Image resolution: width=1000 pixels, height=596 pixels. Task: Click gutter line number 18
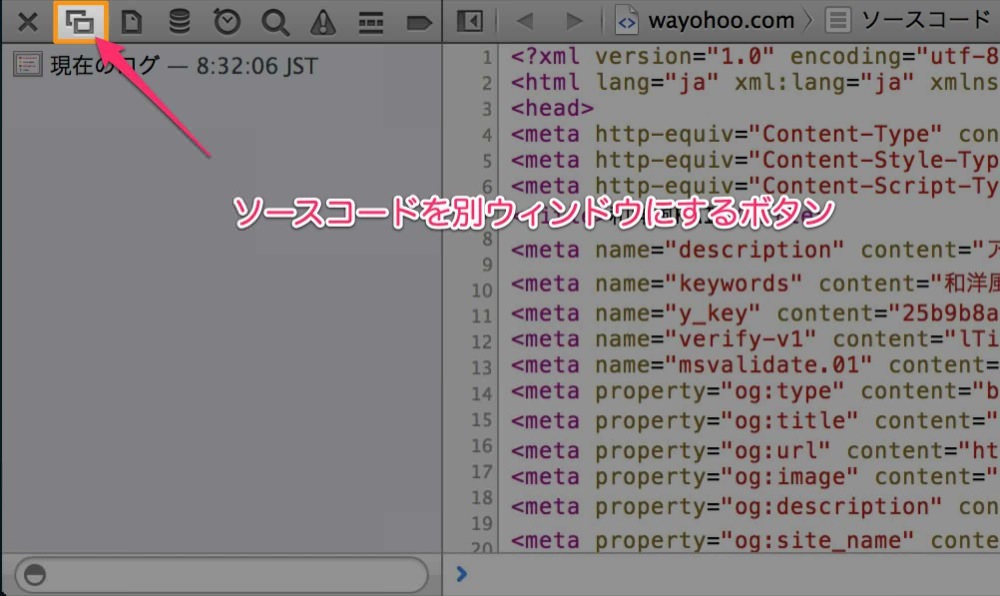pyautogui.click(x=482, y=497)
